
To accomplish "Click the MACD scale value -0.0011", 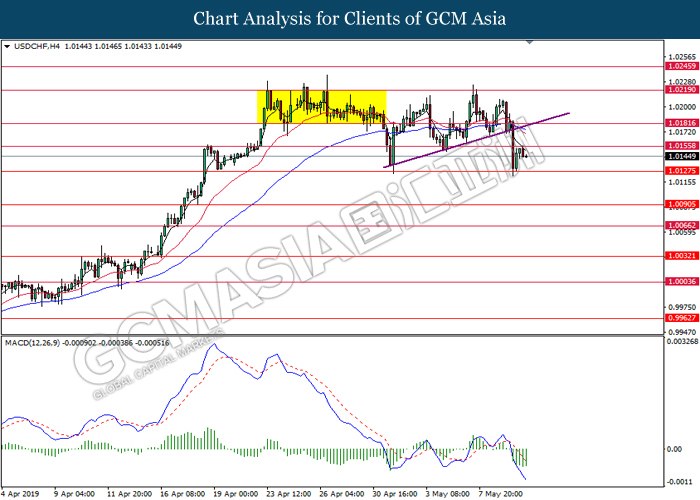I will (x=679, y=482).
